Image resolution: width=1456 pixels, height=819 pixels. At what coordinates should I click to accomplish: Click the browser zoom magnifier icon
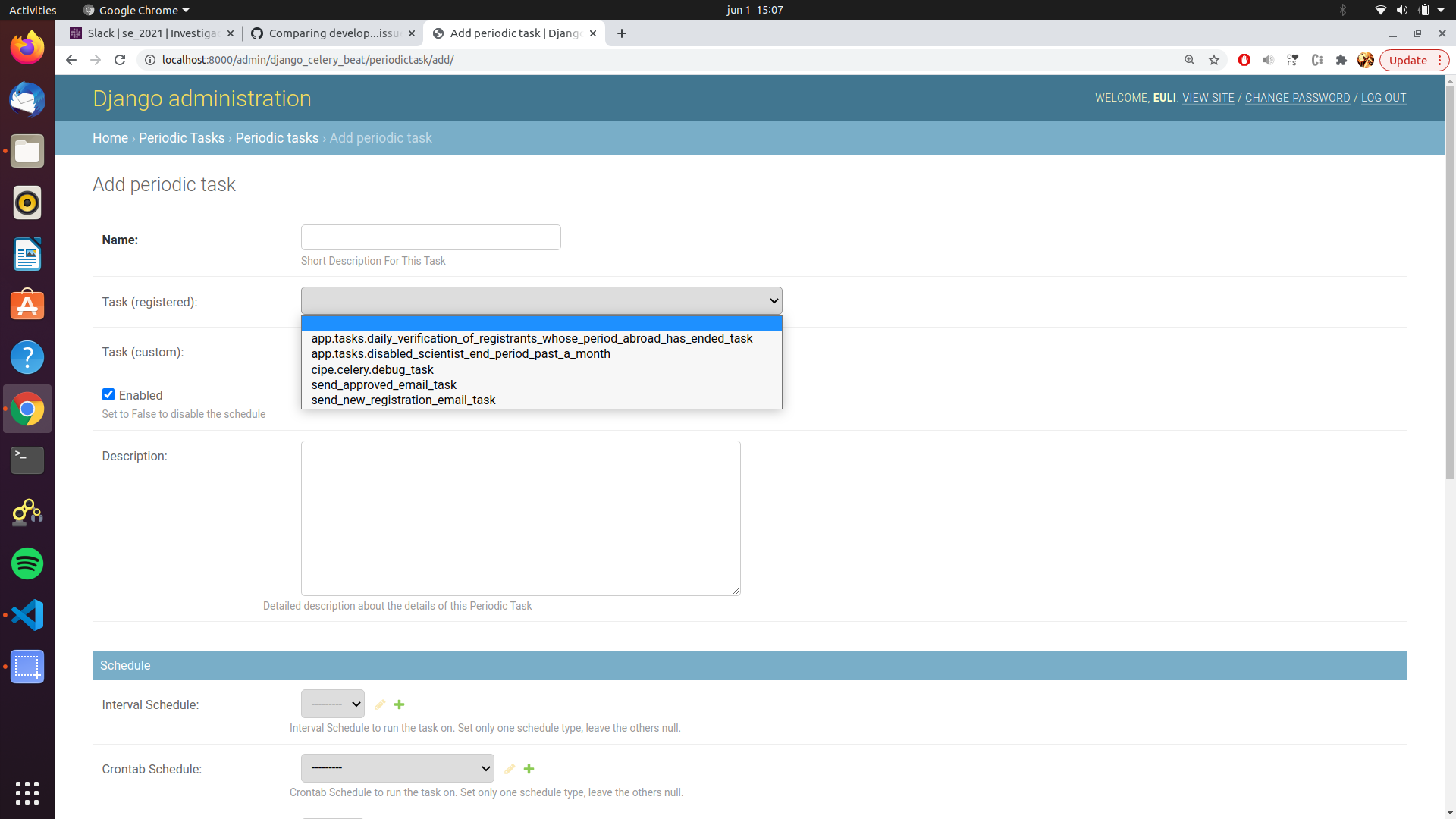(1190, 60)
